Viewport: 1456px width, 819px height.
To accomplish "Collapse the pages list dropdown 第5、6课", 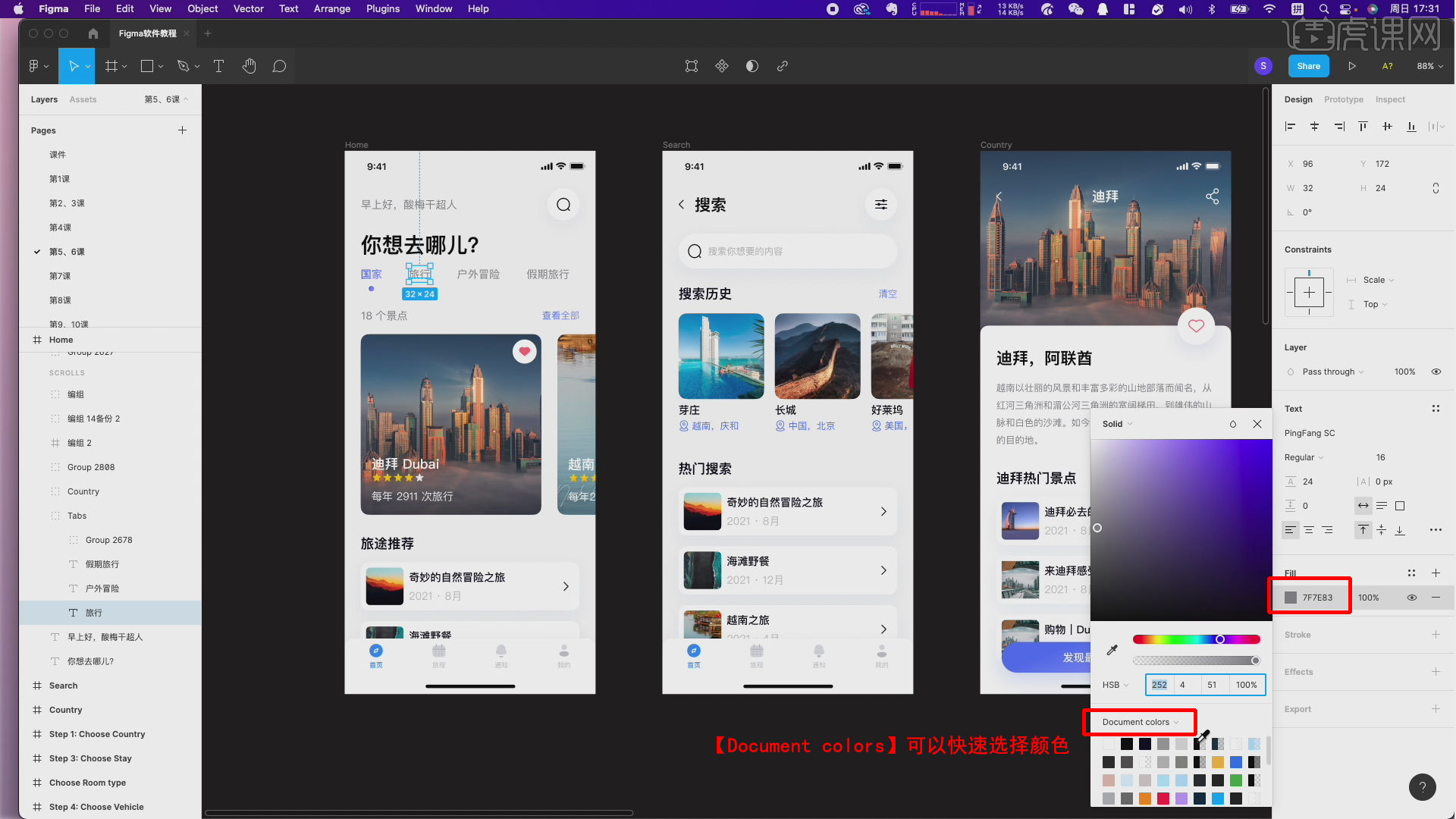I will click(166, 99).
